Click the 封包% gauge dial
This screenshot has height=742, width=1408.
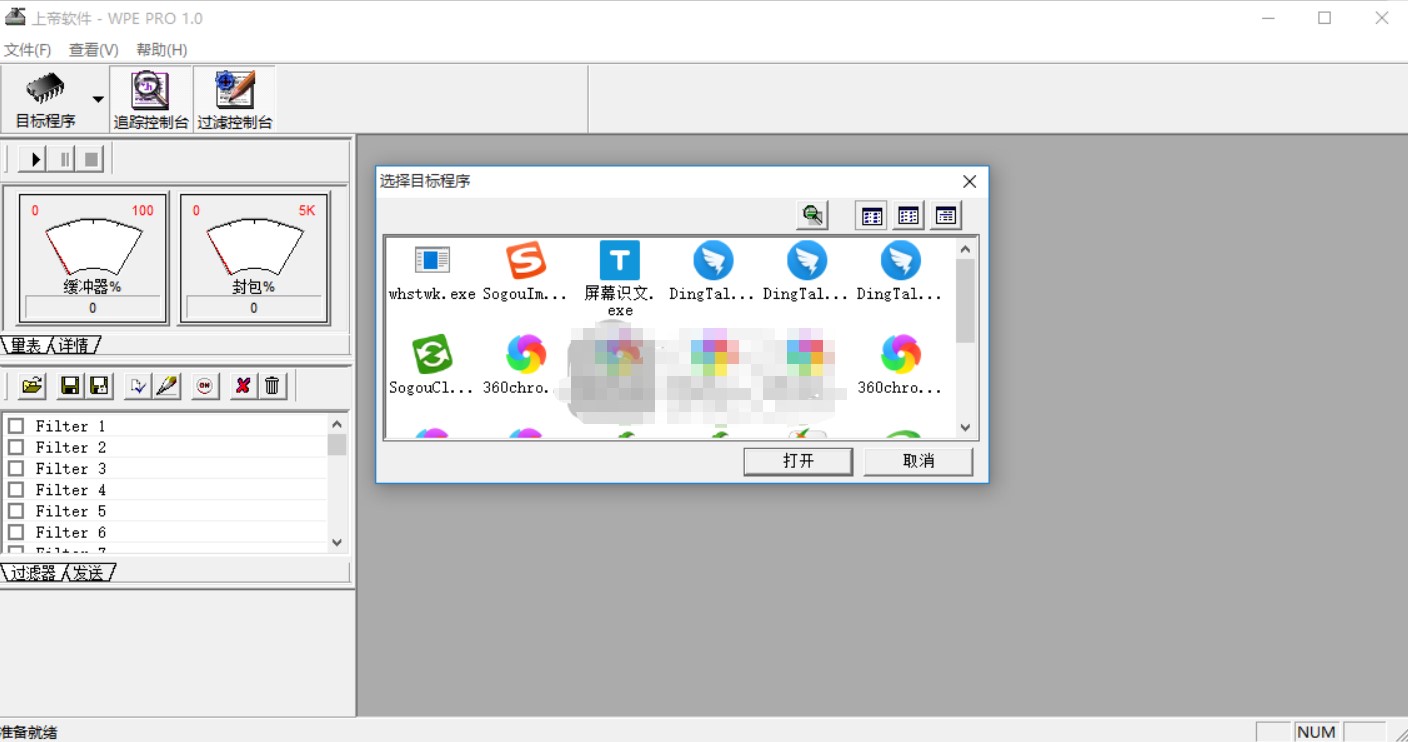tap(254, 247)
